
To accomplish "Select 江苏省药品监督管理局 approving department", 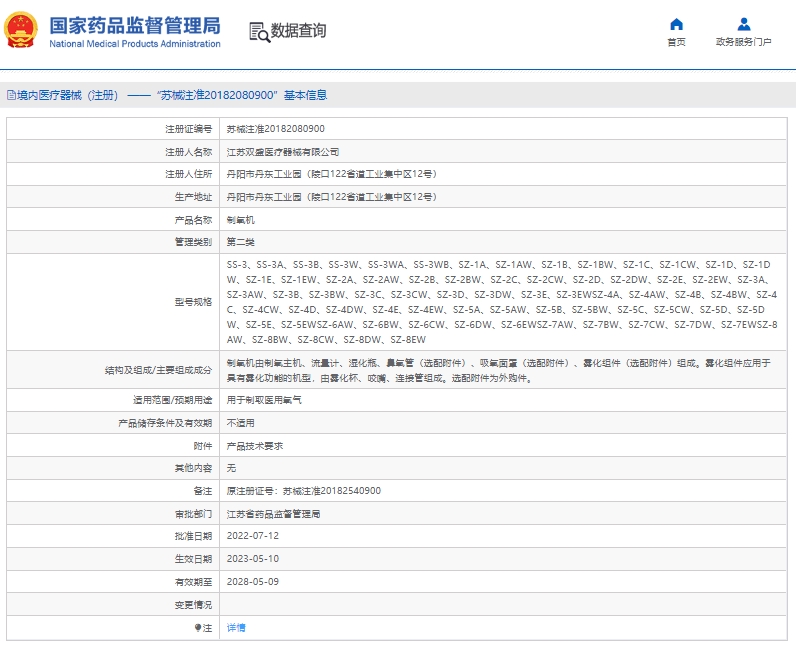I will (273, 514).
